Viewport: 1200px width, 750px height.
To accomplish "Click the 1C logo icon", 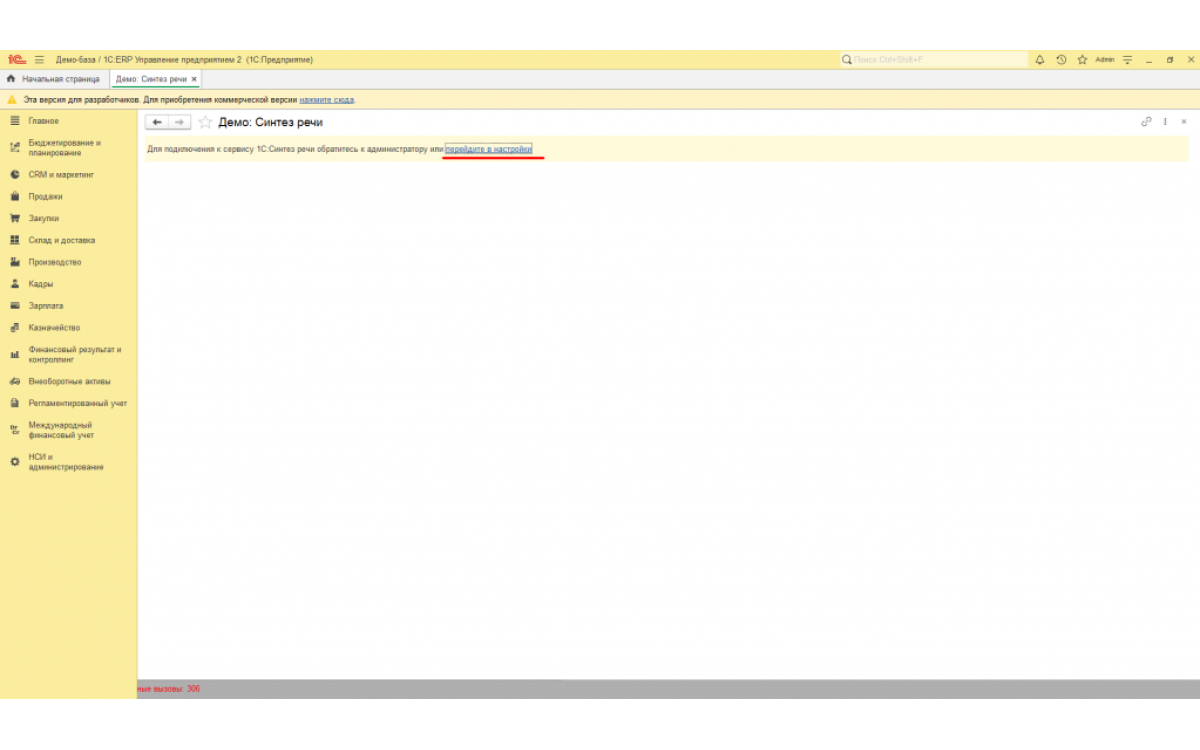I will tap(16, 60).
